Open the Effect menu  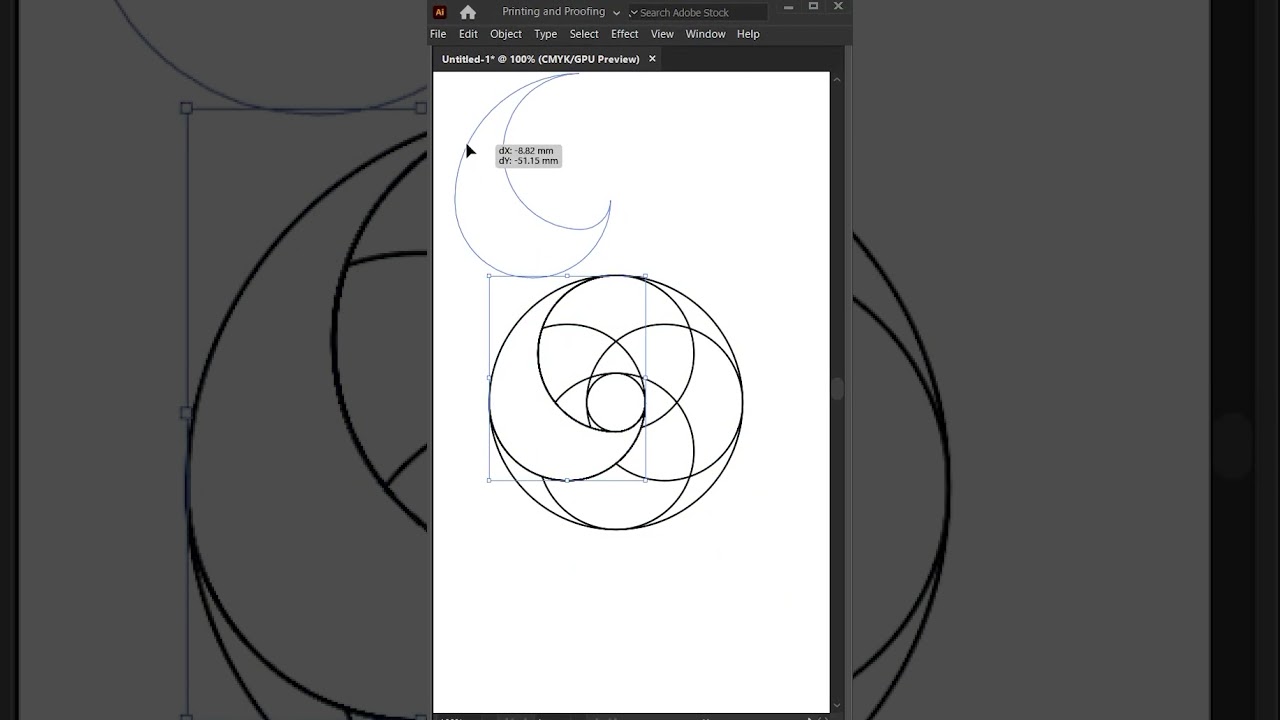[625, 34]
